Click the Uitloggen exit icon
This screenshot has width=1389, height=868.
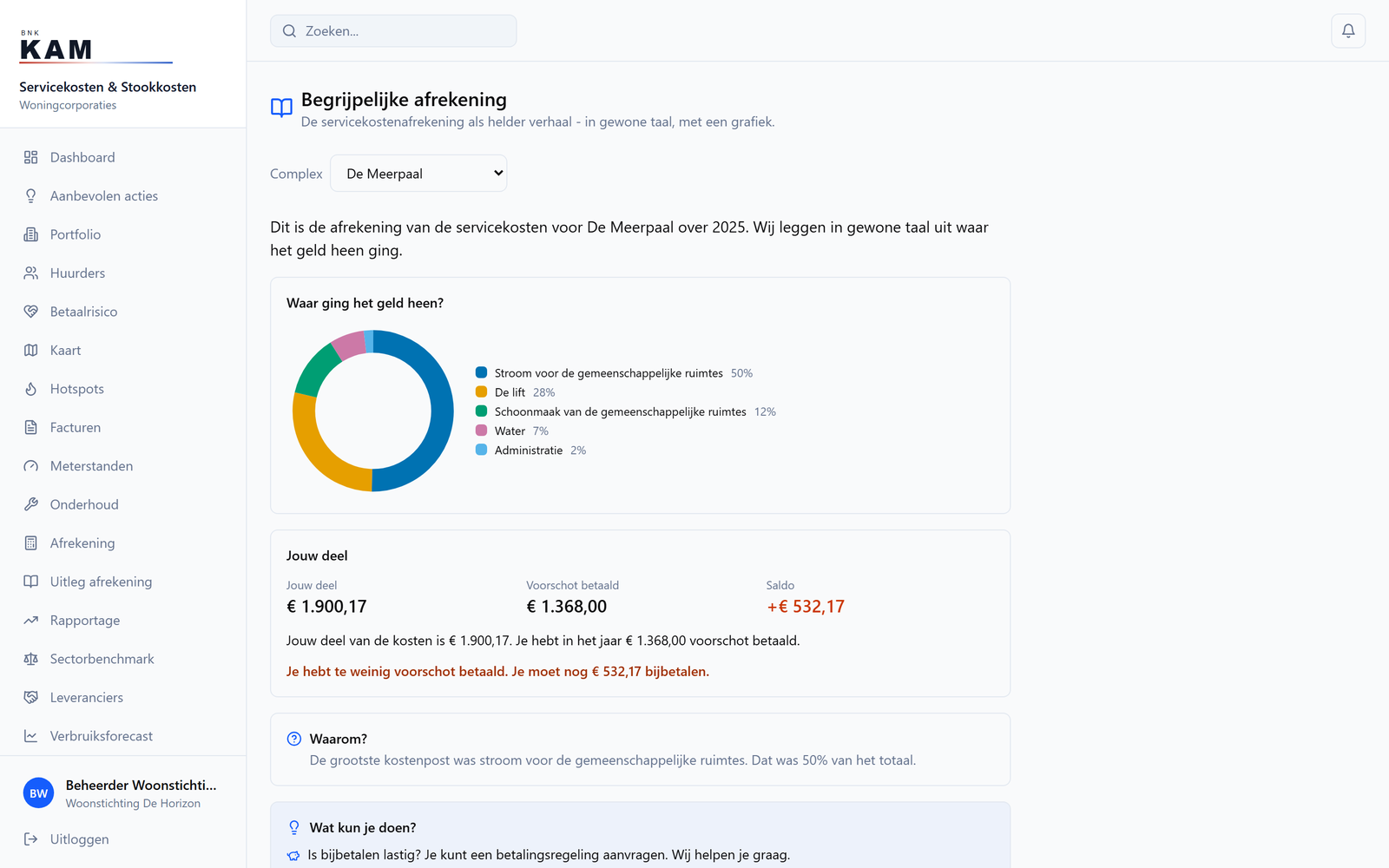[31, 839]
